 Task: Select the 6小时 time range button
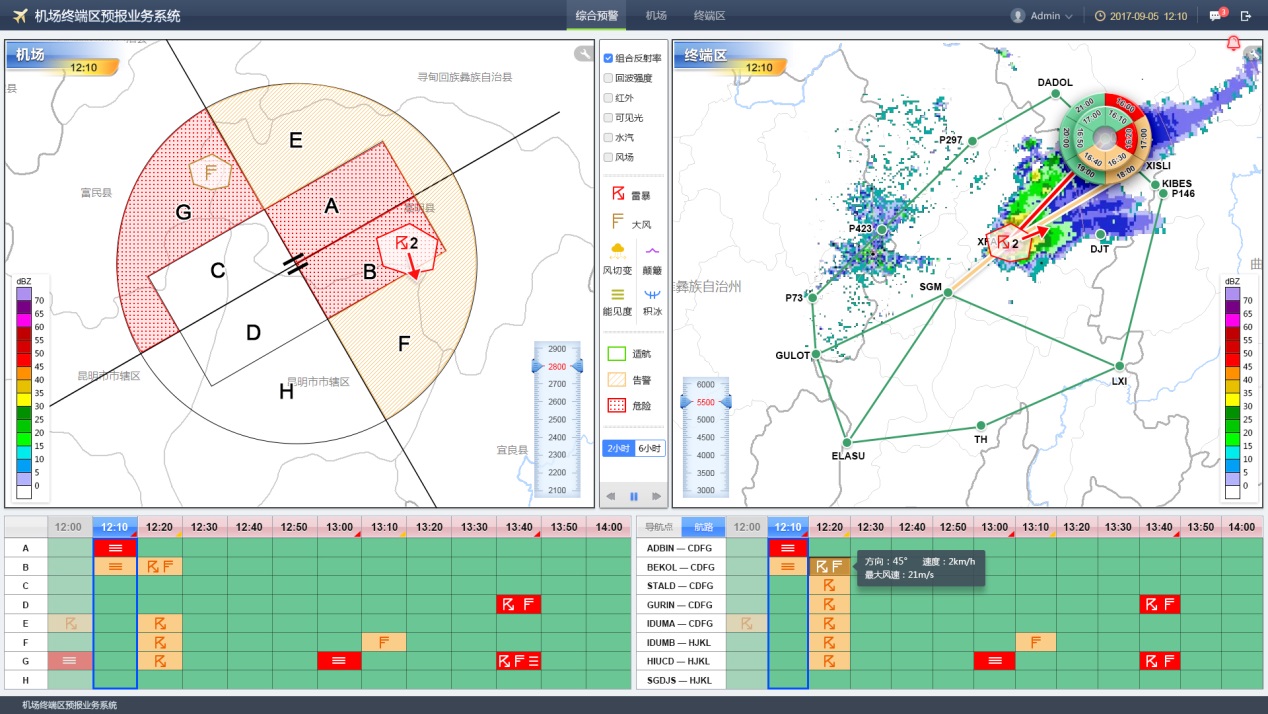[650, 449]
